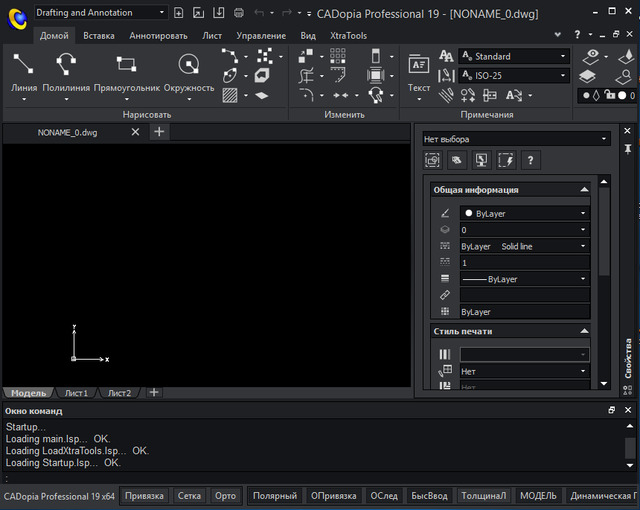Click the Полярный status bar button

tap(274, 496)
